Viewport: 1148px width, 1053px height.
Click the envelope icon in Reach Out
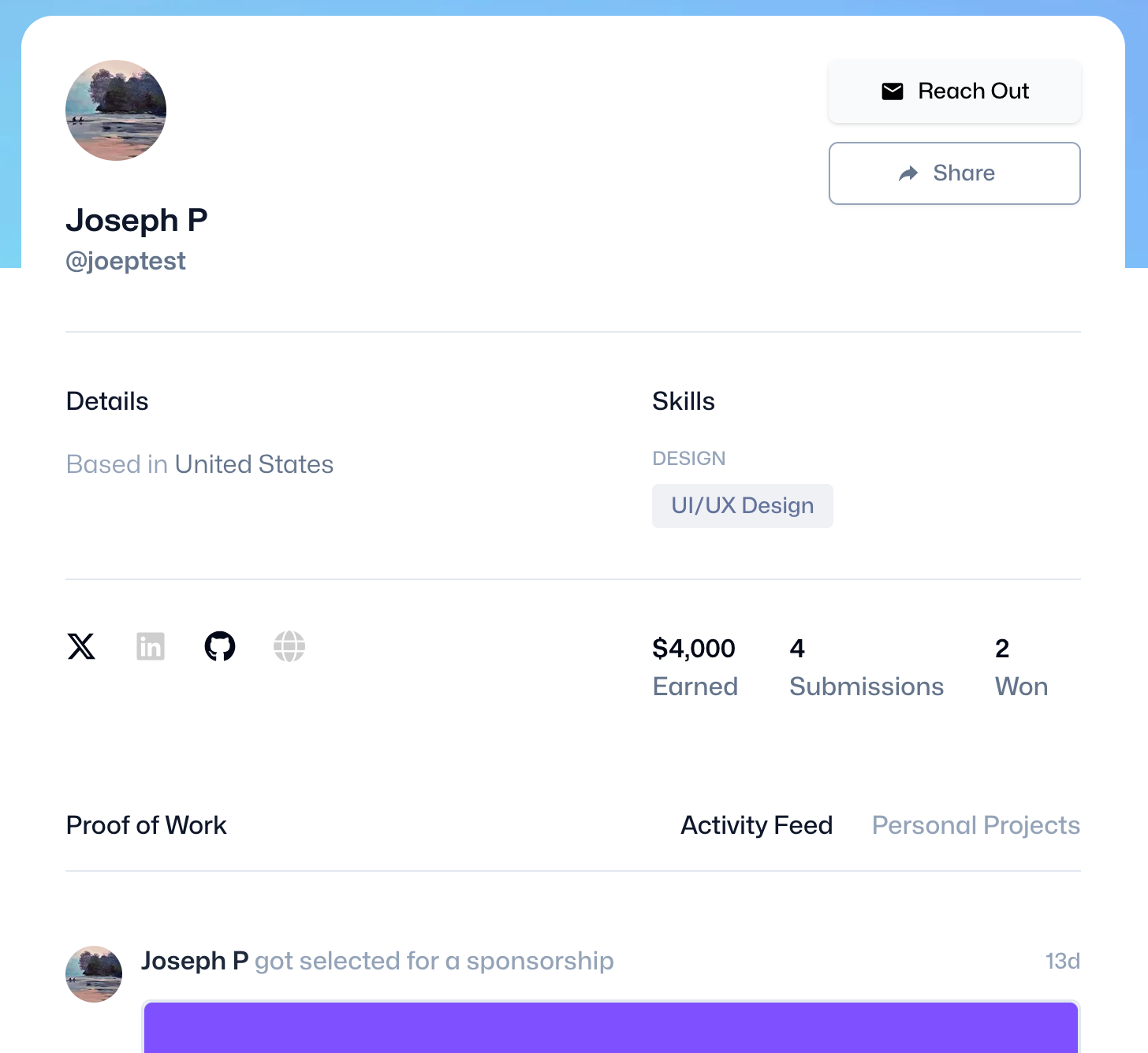(893, 91)
